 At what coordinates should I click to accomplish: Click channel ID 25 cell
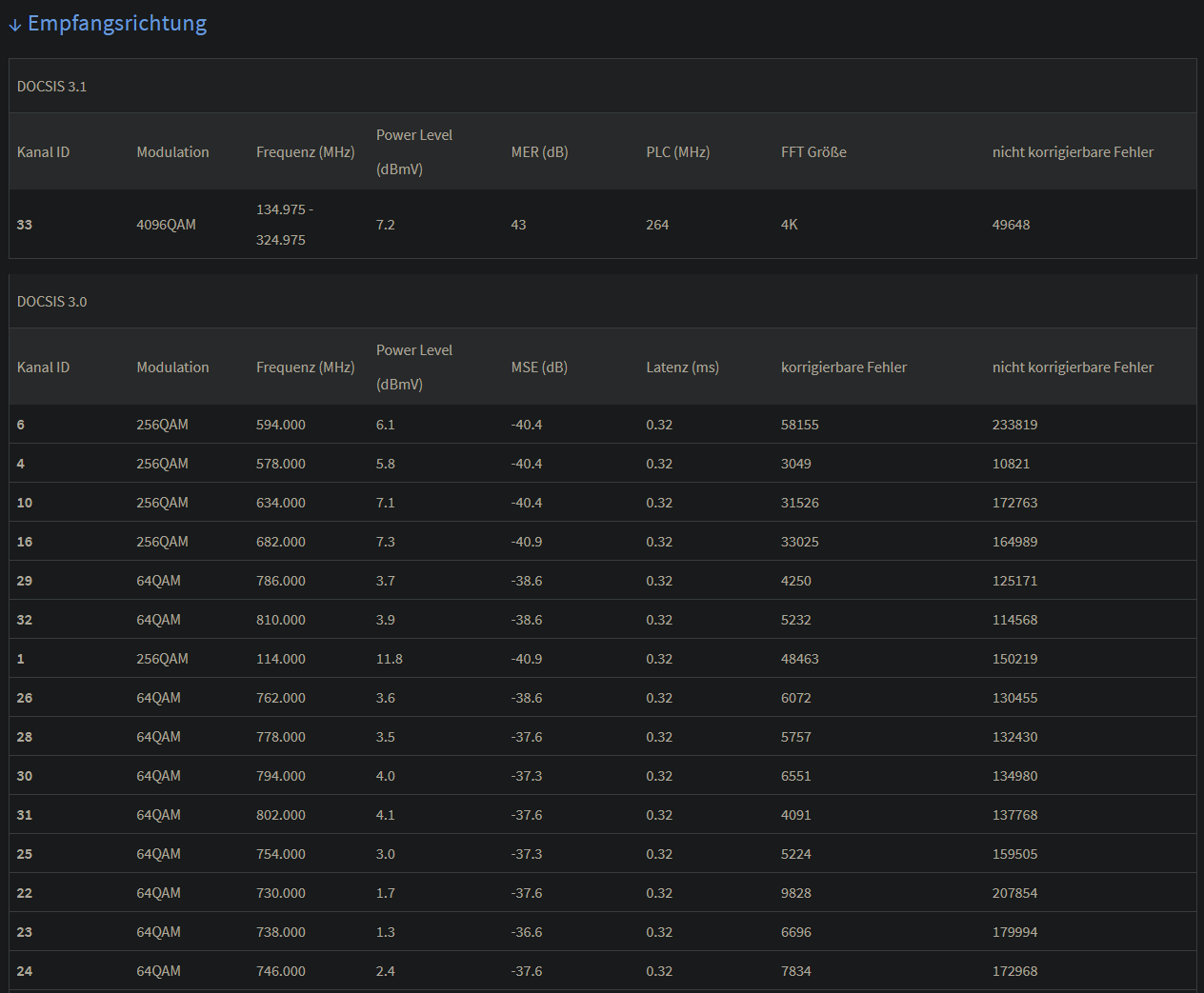click(24, 854)
